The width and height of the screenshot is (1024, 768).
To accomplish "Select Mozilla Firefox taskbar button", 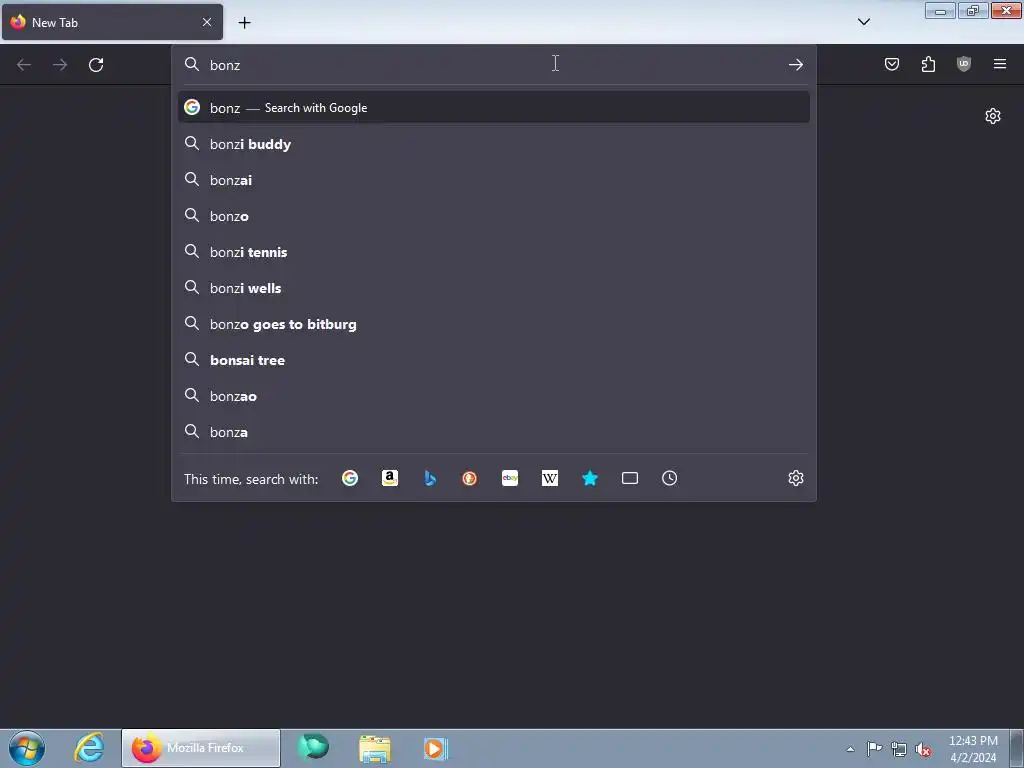I will (x=200, y=748).
